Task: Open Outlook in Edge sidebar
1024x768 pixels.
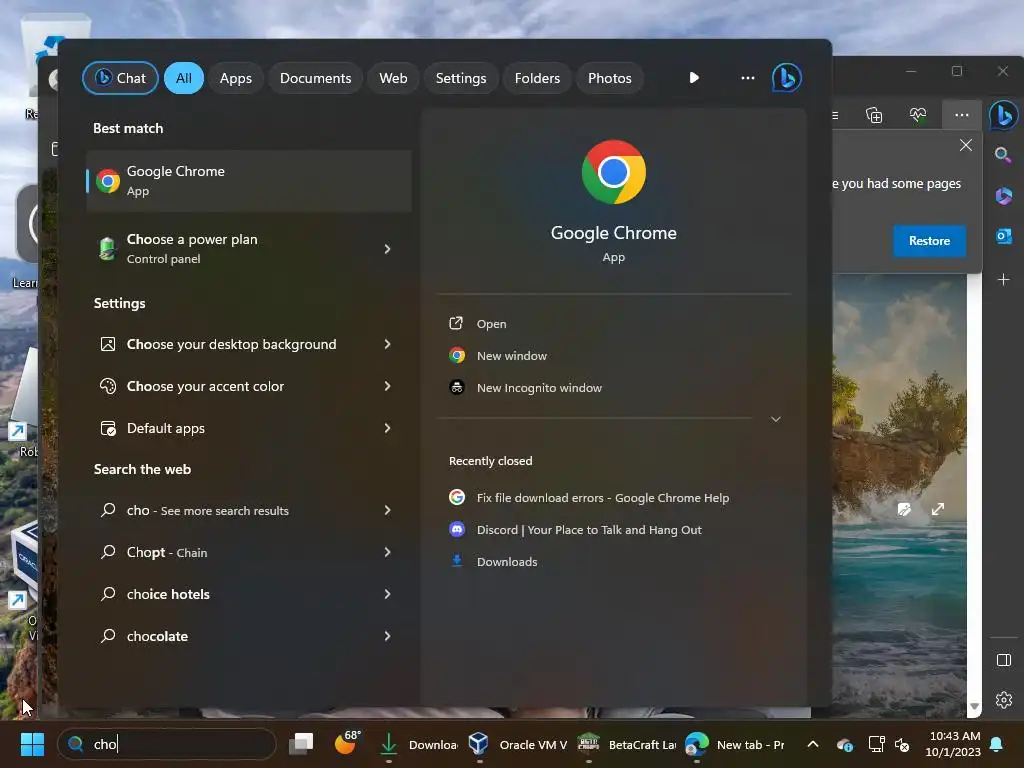Action: coord(1004,236)
